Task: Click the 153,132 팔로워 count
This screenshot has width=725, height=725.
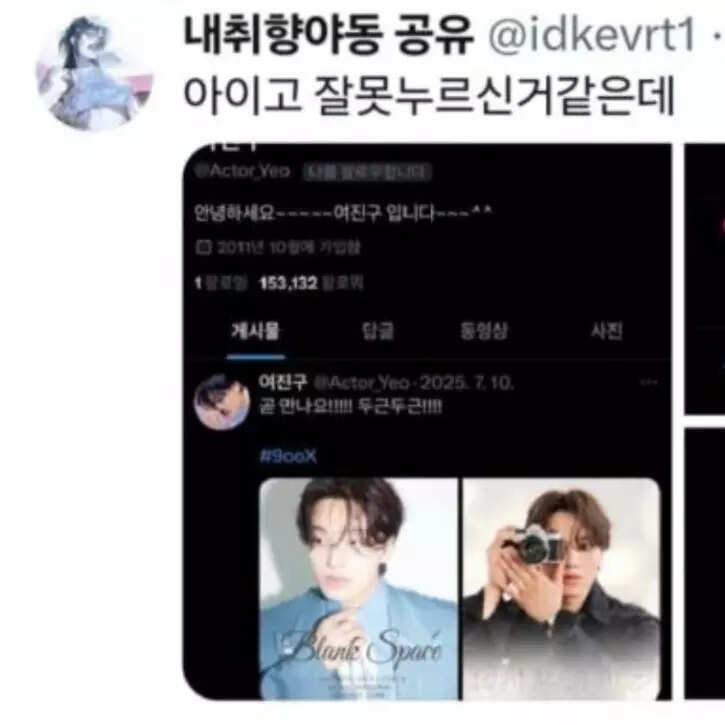Action: [311, 283]
